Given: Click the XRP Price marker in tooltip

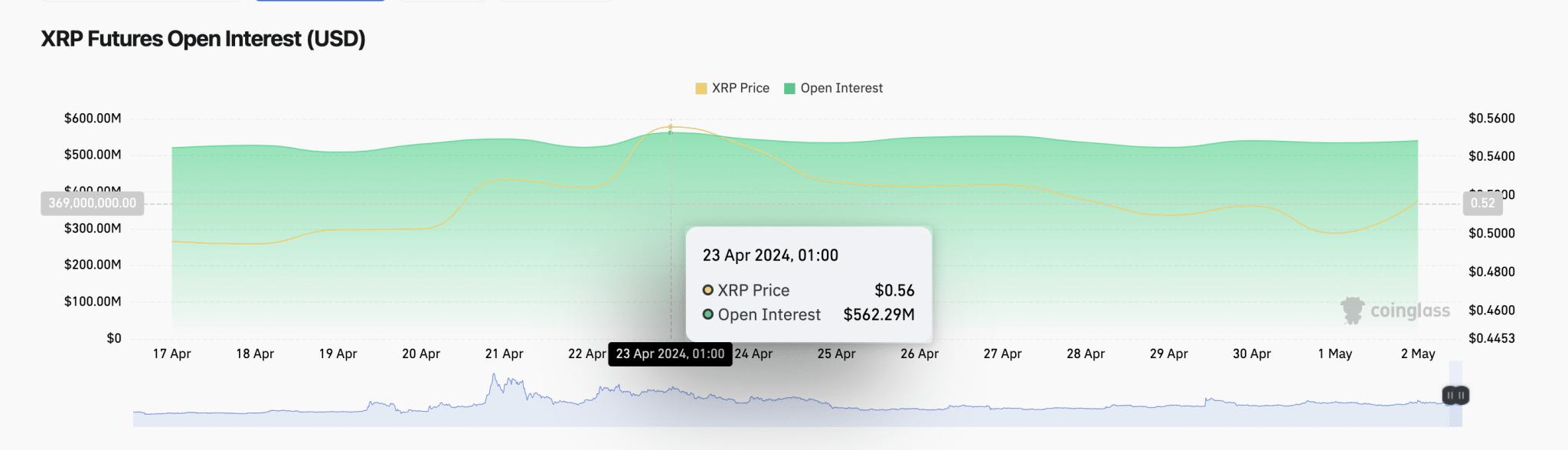Looking at the screenshot, I should coord(708,290).
